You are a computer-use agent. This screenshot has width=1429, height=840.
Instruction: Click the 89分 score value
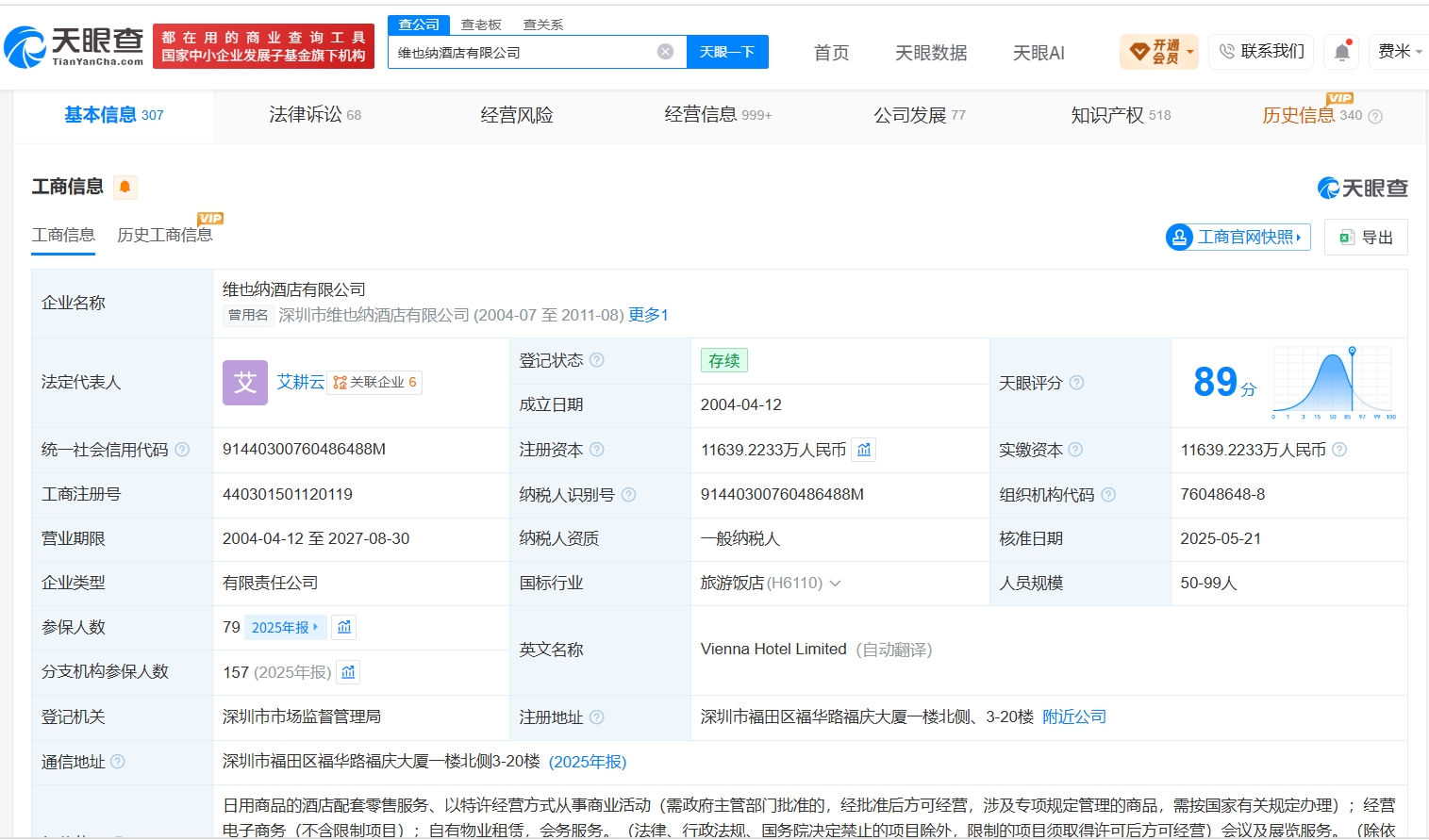[1224, 382]
